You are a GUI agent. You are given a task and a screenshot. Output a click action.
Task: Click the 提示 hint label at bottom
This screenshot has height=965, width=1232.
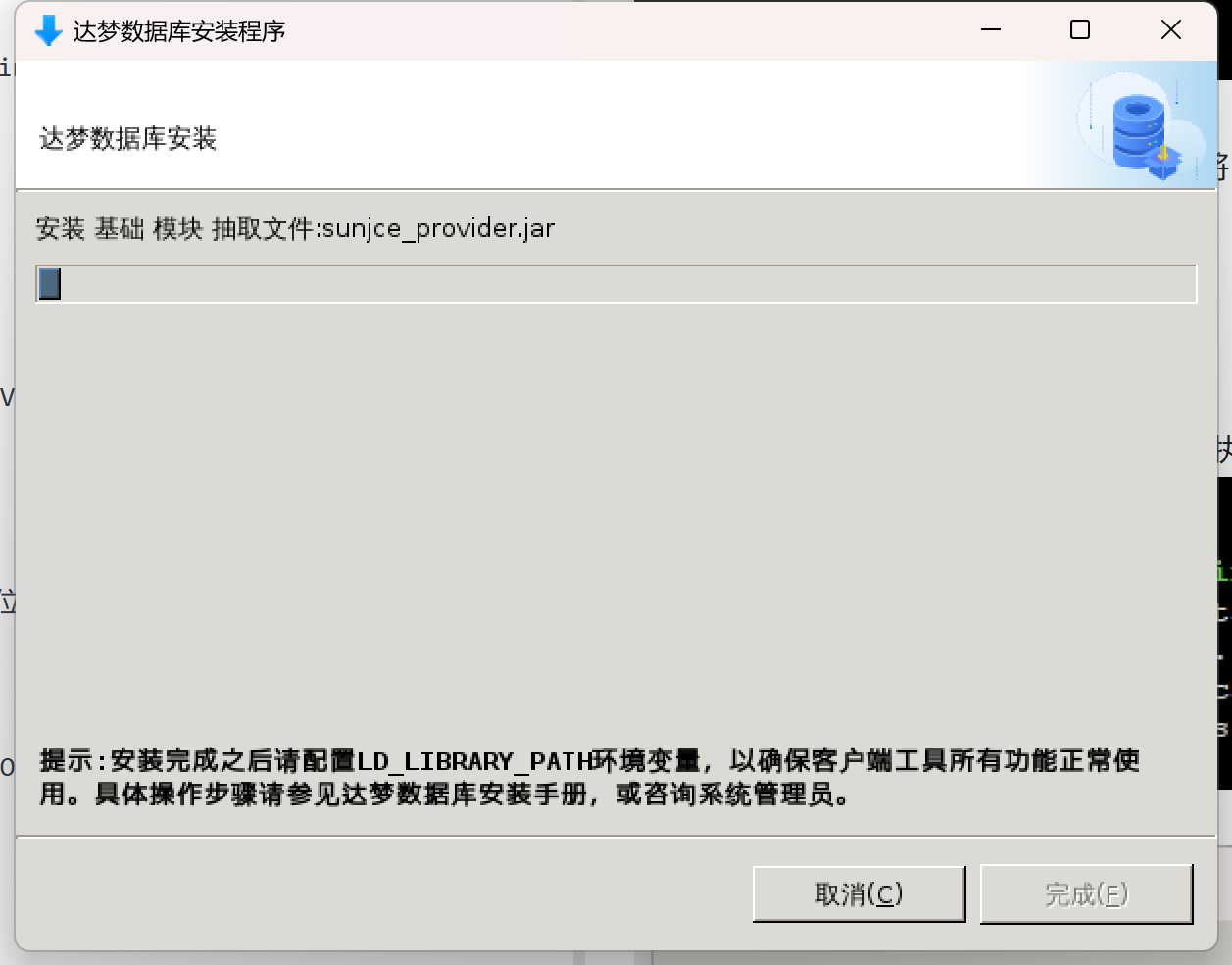67,760
